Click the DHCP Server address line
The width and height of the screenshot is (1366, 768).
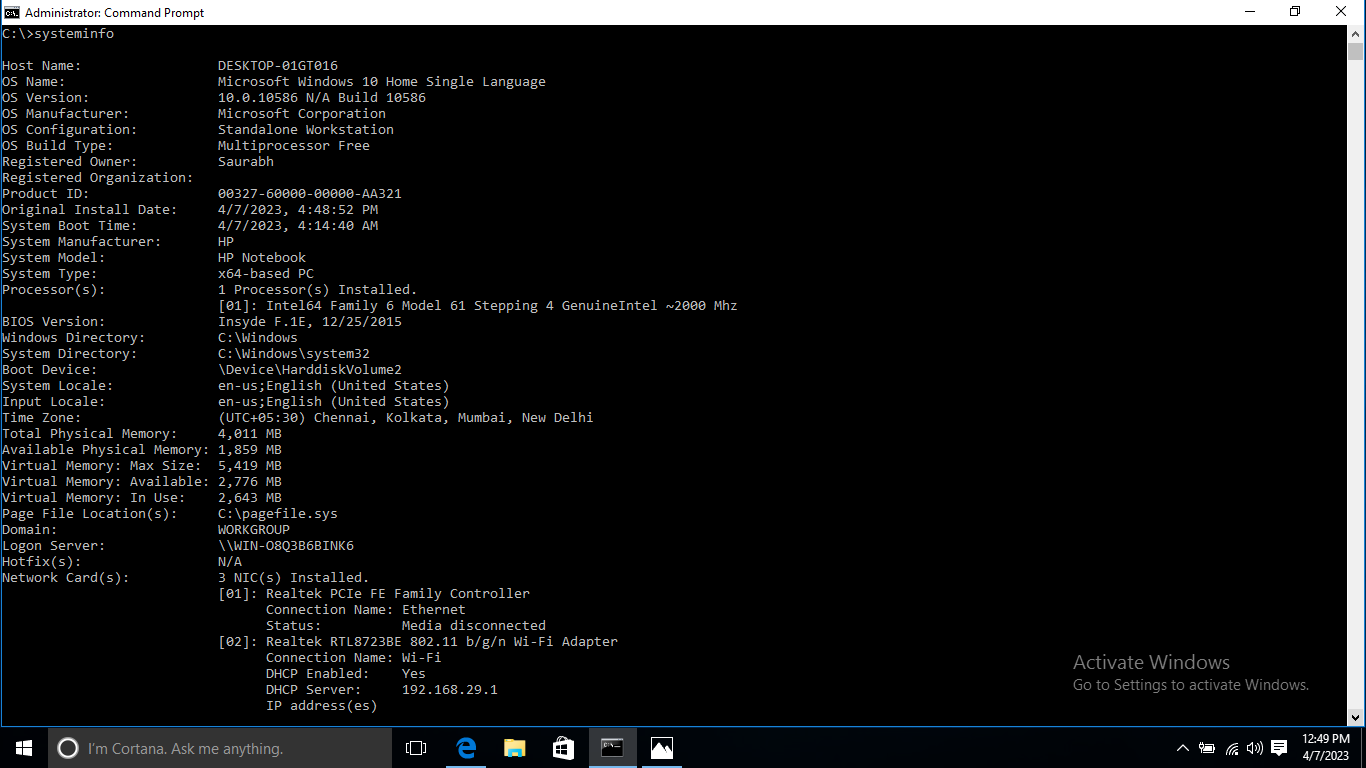tap(382, 689)
